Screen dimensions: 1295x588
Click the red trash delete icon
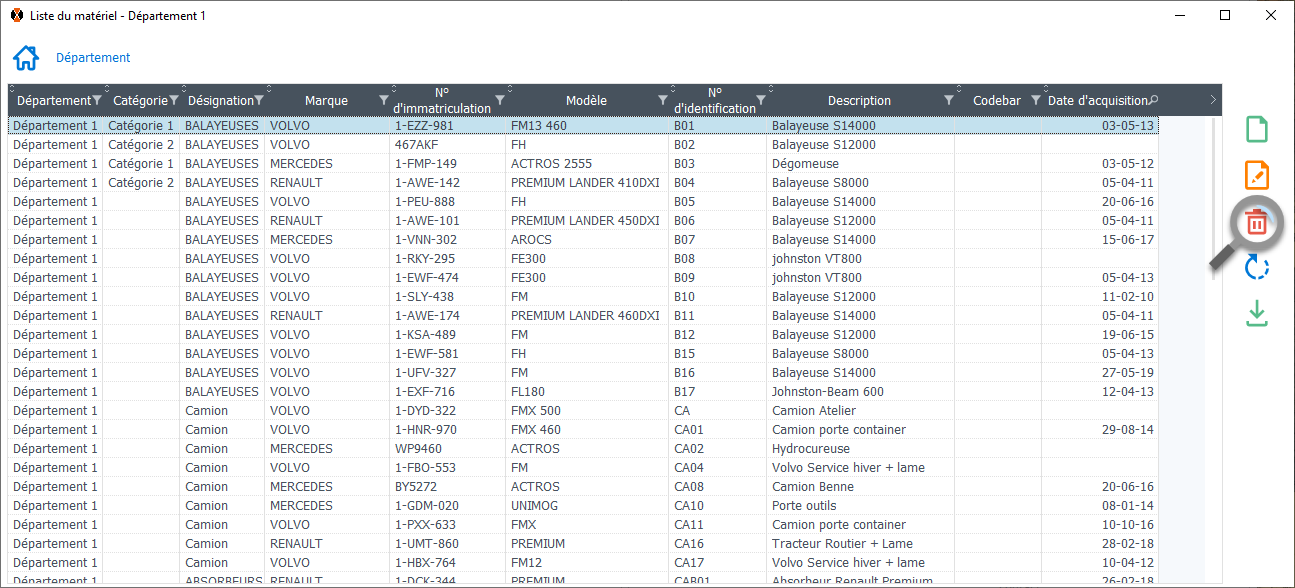click(1257, 223)
